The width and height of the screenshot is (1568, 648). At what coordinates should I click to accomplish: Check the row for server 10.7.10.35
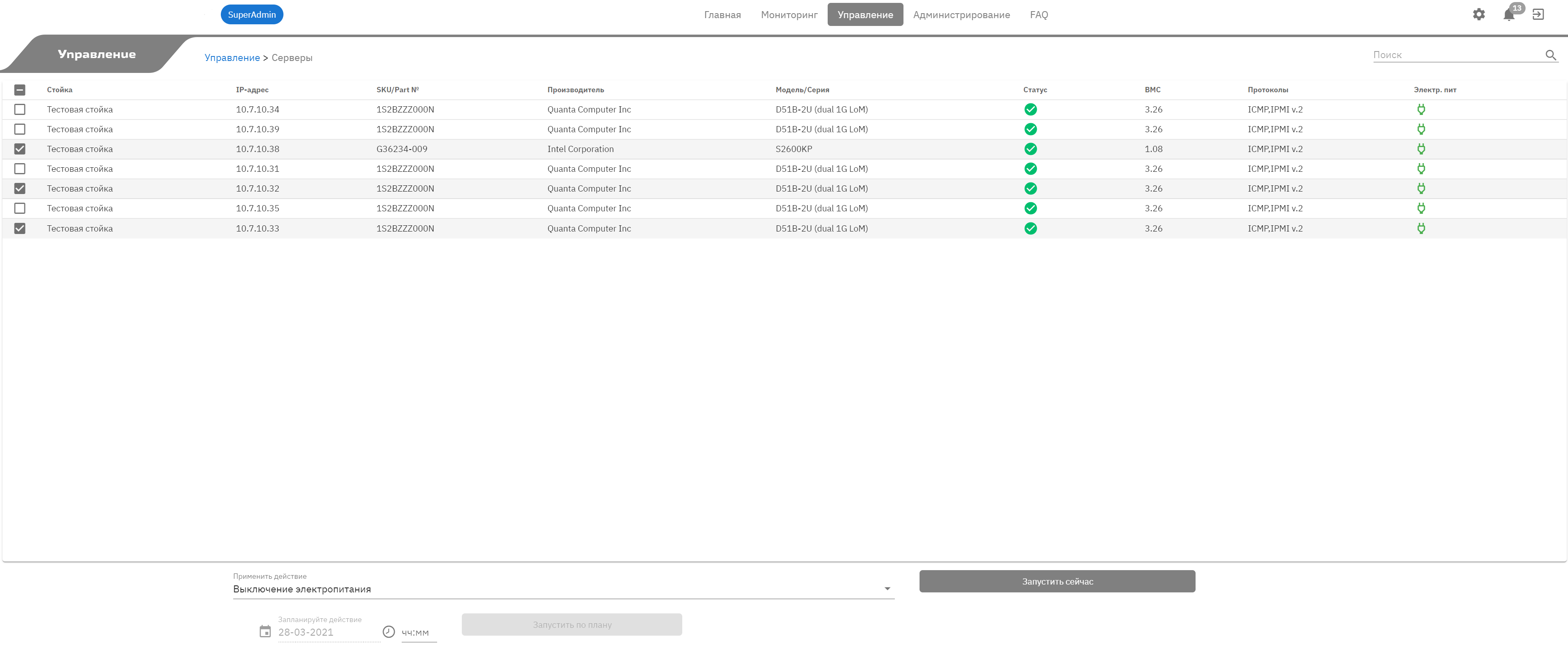(x=19, y=208)
